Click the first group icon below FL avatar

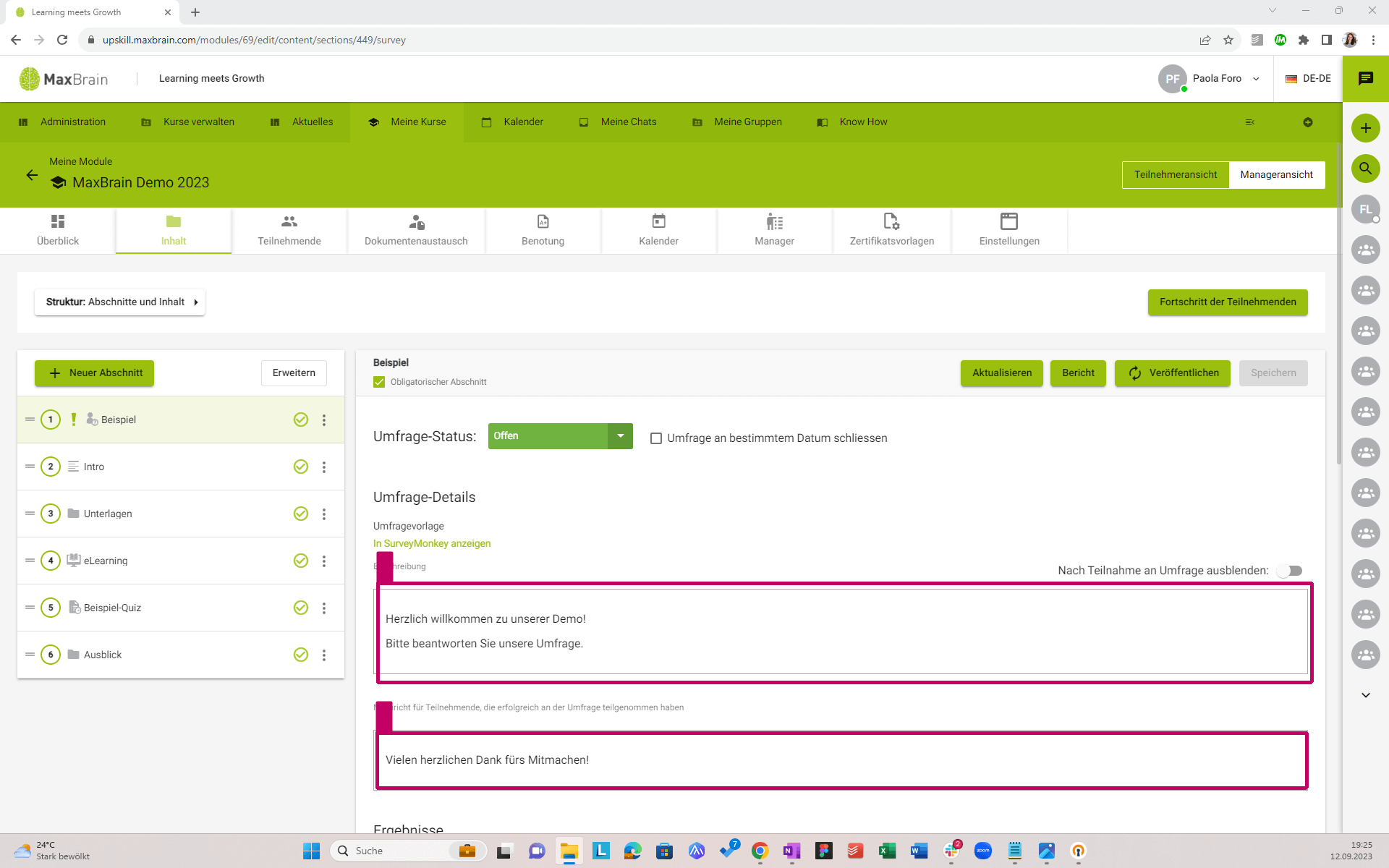click(x=1365, y=250)
